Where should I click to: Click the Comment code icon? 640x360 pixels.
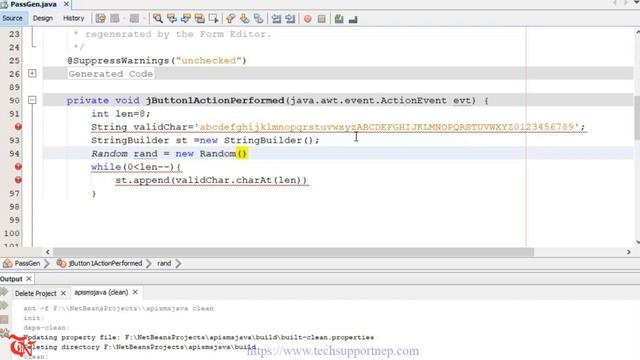(x=339, y=18)
